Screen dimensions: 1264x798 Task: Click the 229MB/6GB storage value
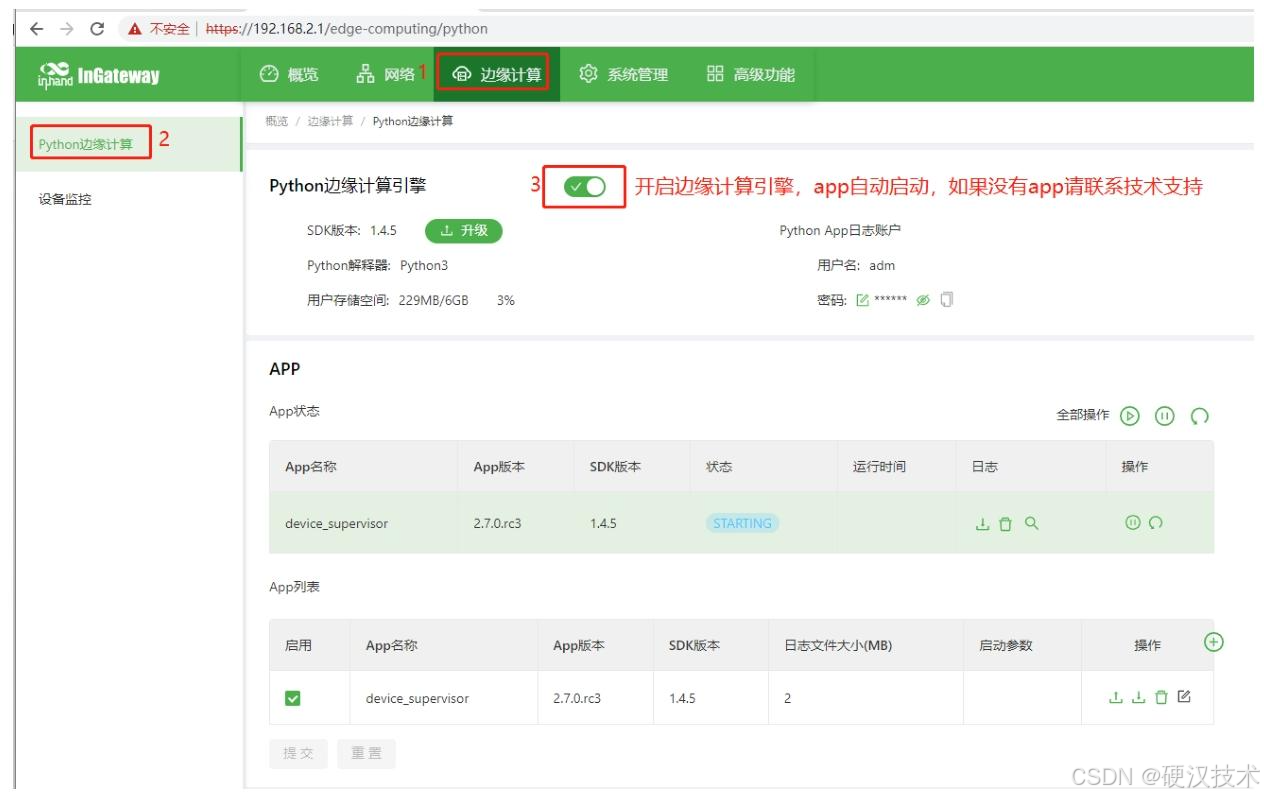coord(434,300)
